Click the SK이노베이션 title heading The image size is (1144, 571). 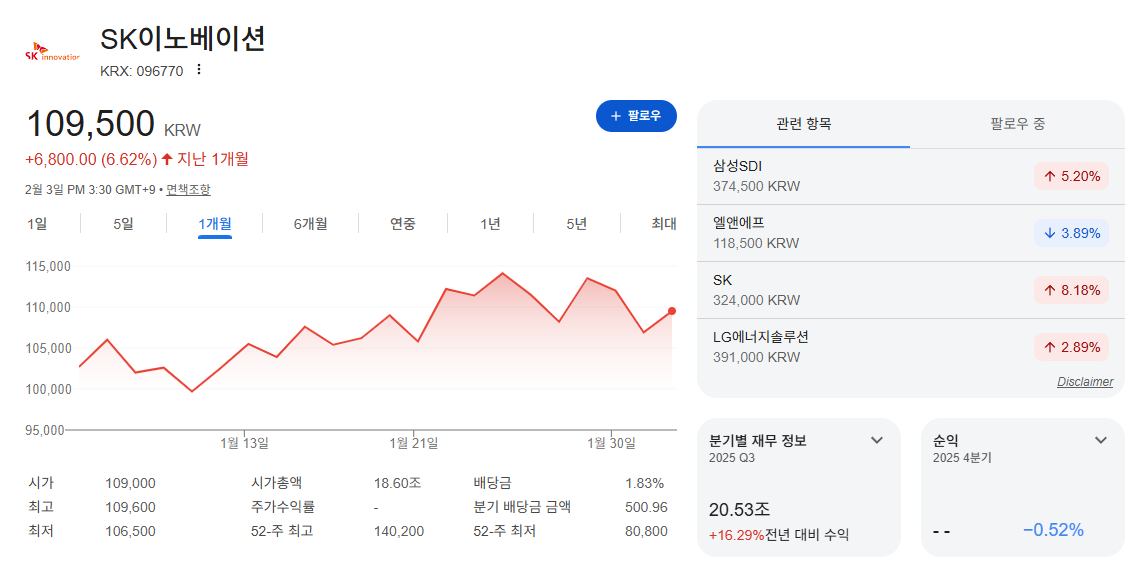pyautogui.click(x=182, y=39)
